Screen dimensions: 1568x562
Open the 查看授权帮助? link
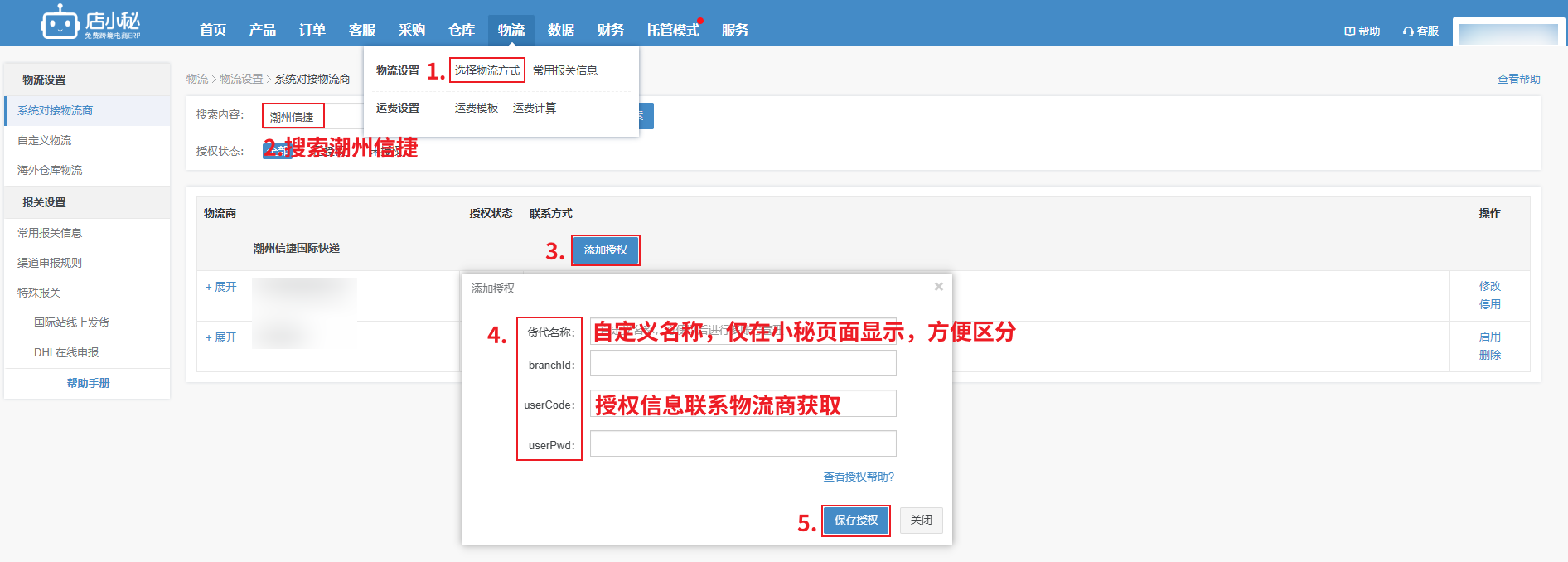pyautogui.click(x=859, y=477)
